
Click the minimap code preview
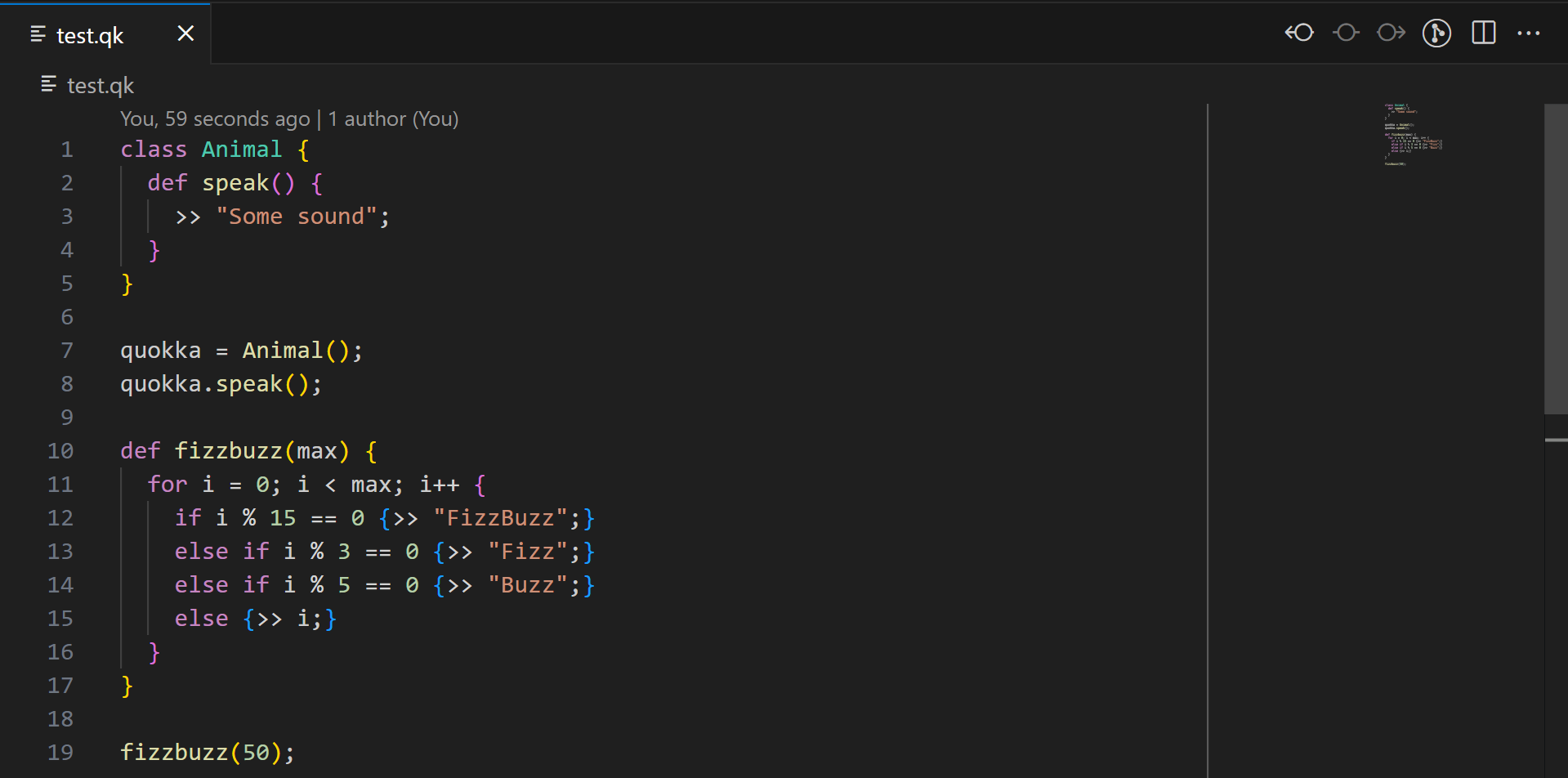click(x=1414, y=135)
